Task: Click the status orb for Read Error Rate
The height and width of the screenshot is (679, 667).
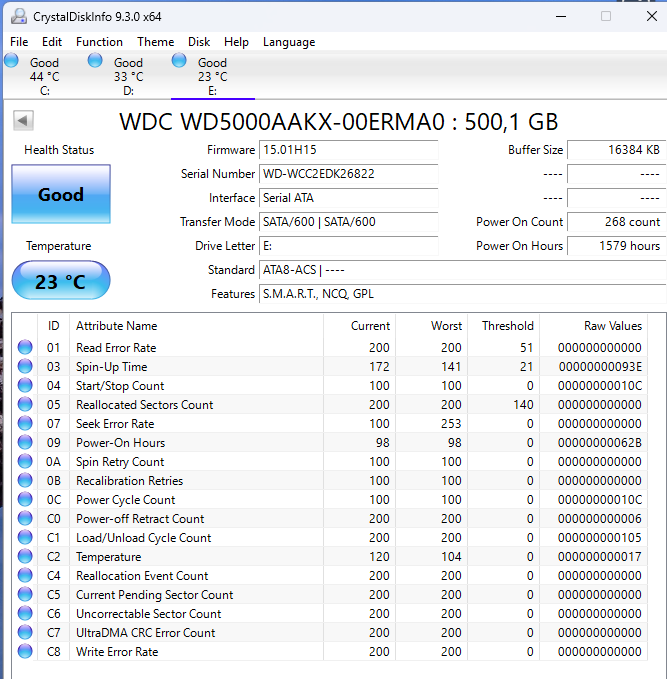Action: point(25,348)
